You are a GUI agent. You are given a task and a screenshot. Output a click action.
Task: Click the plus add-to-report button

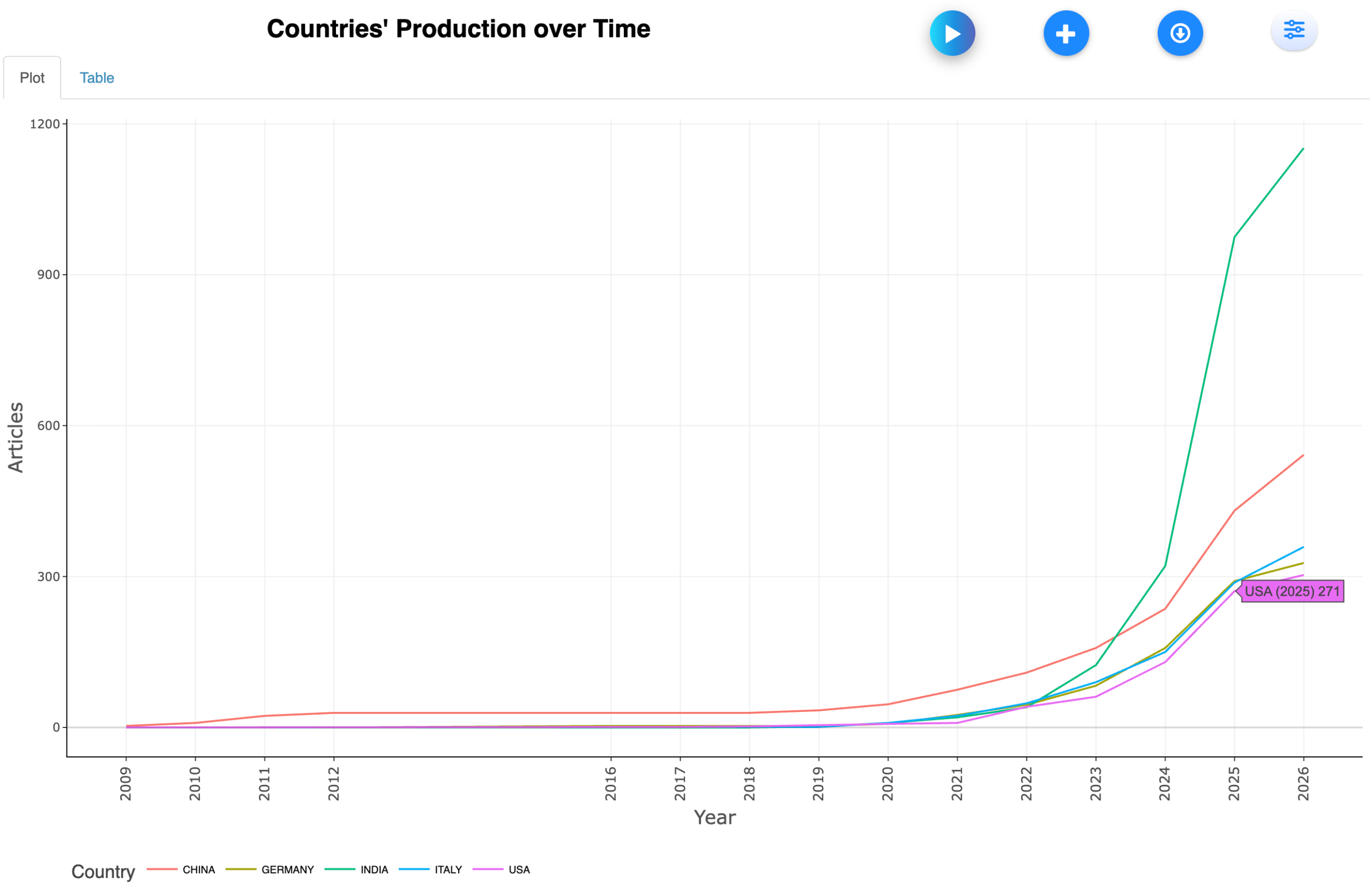click(1066, 33)
